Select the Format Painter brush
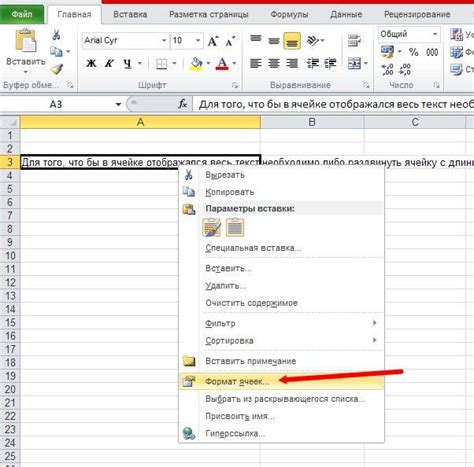The height and width of the screenshot is (467, 474). pos(57,69)
